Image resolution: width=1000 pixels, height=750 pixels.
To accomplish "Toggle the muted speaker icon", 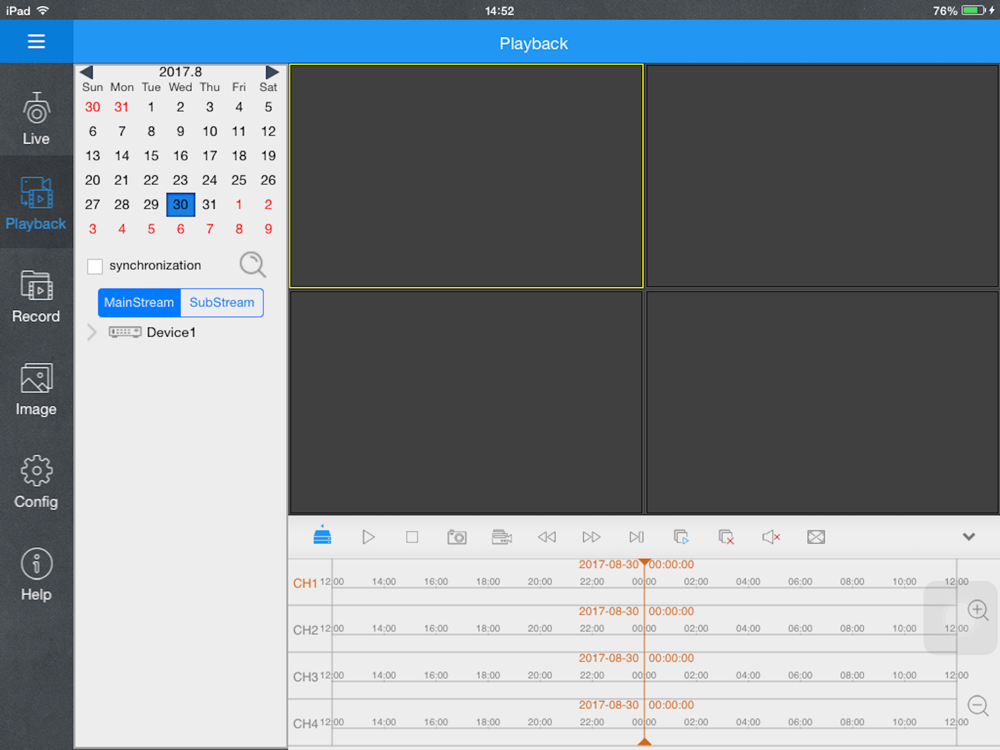I will (771, 537).
